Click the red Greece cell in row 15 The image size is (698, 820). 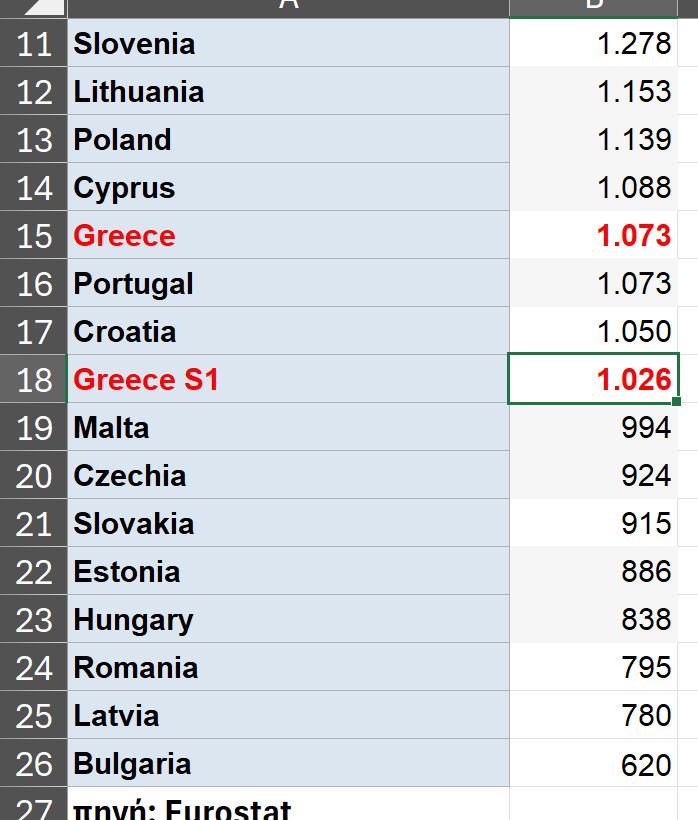(288, 236)
